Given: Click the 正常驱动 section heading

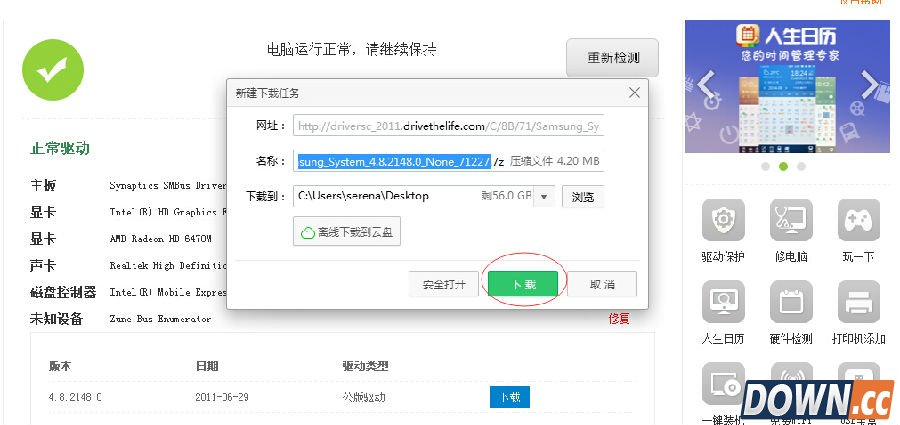Looking at the screenshot, I should coord(60,148).
